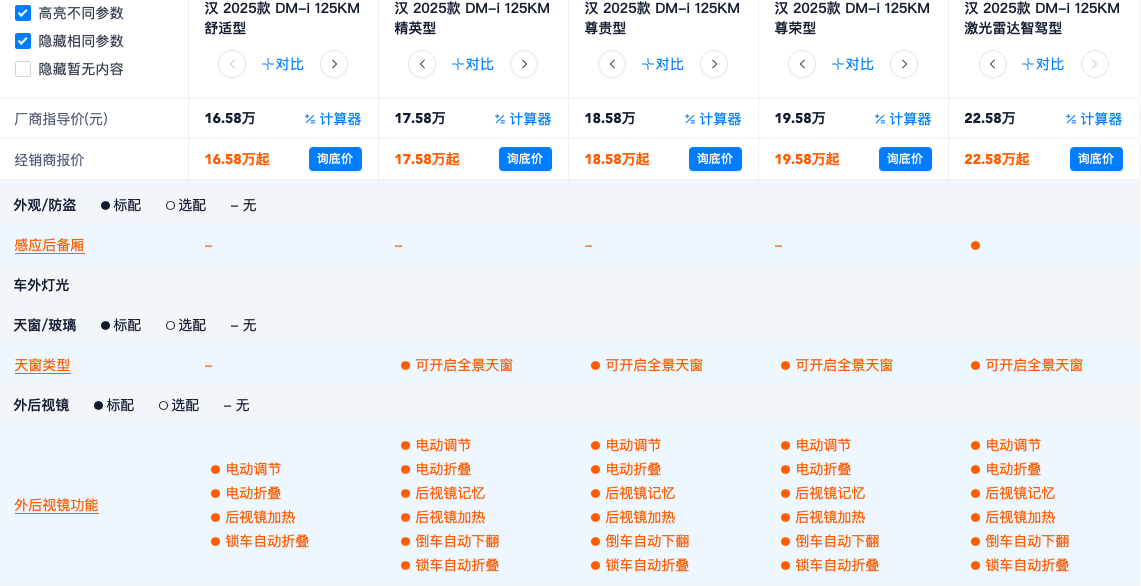Click the 18.58万起 dealer price

click(x=616, y=159)
